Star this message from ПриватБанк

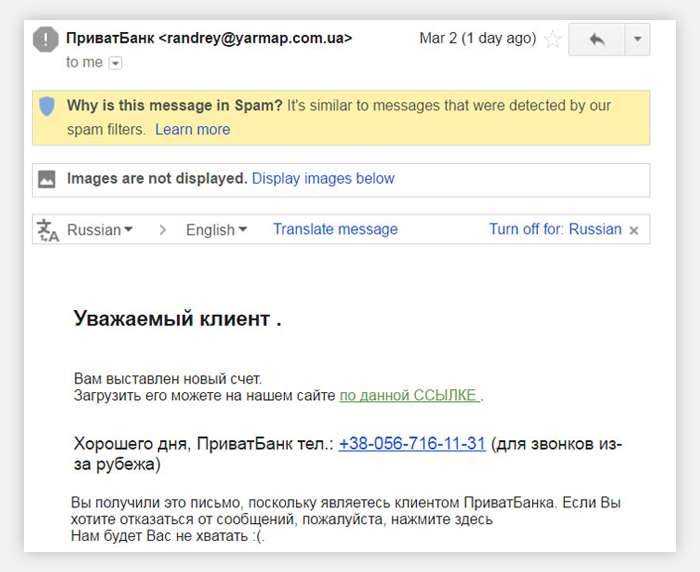(x=553, y=39)
